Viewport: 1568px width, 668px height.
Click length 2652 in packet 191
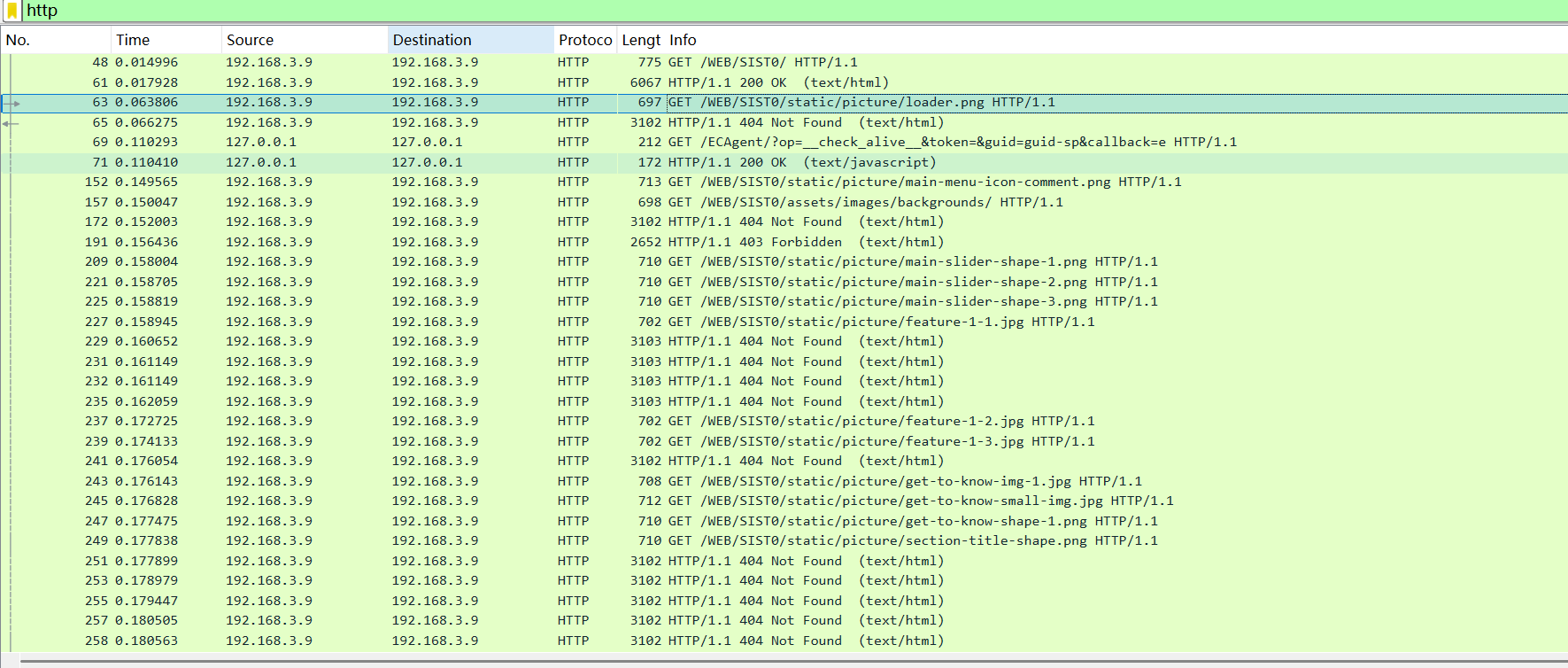tap(645, 242)
